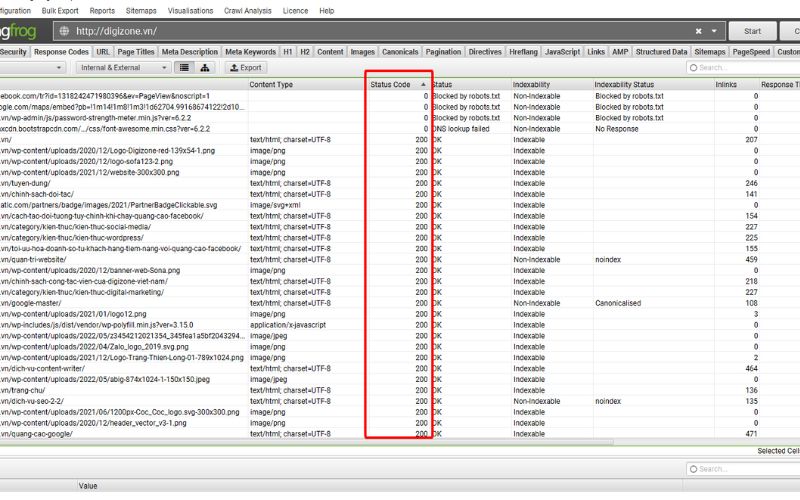The height and width of the screenshot is (500, 800).
Task: Sort by Indexability column header
Action: [x=552, y=85]
